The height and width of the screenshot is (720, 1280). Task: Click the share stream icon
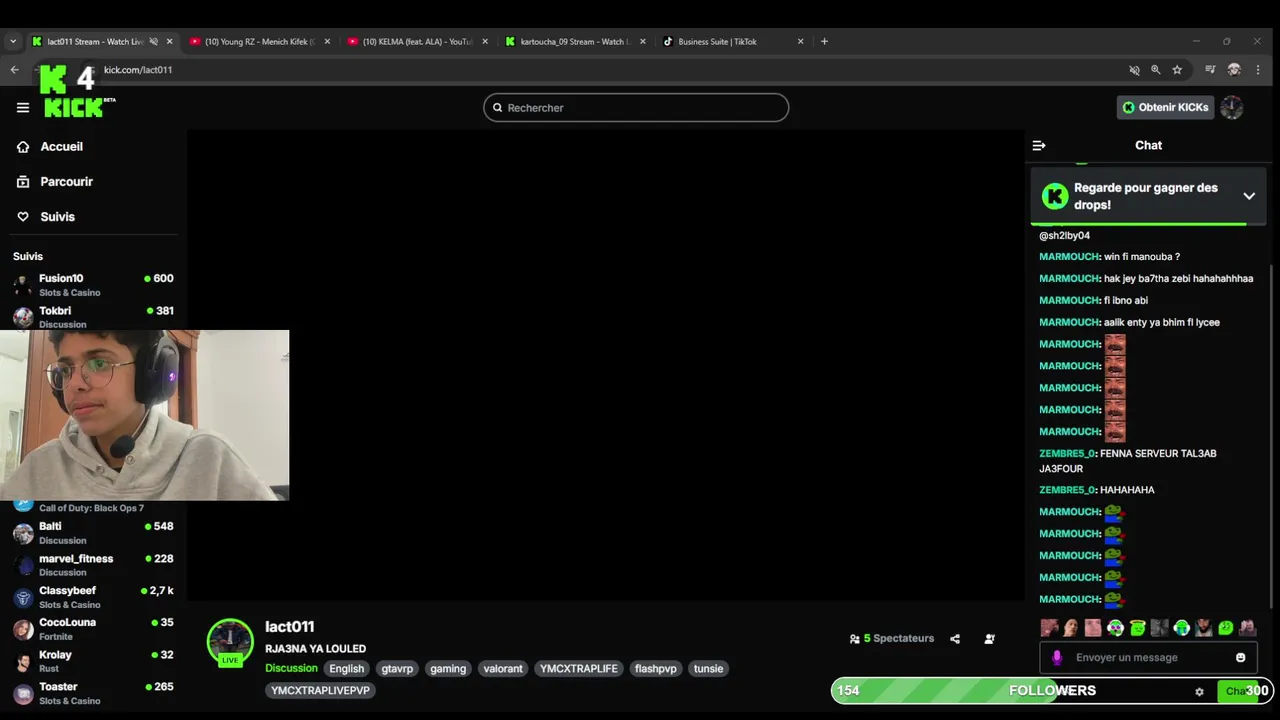955,639
